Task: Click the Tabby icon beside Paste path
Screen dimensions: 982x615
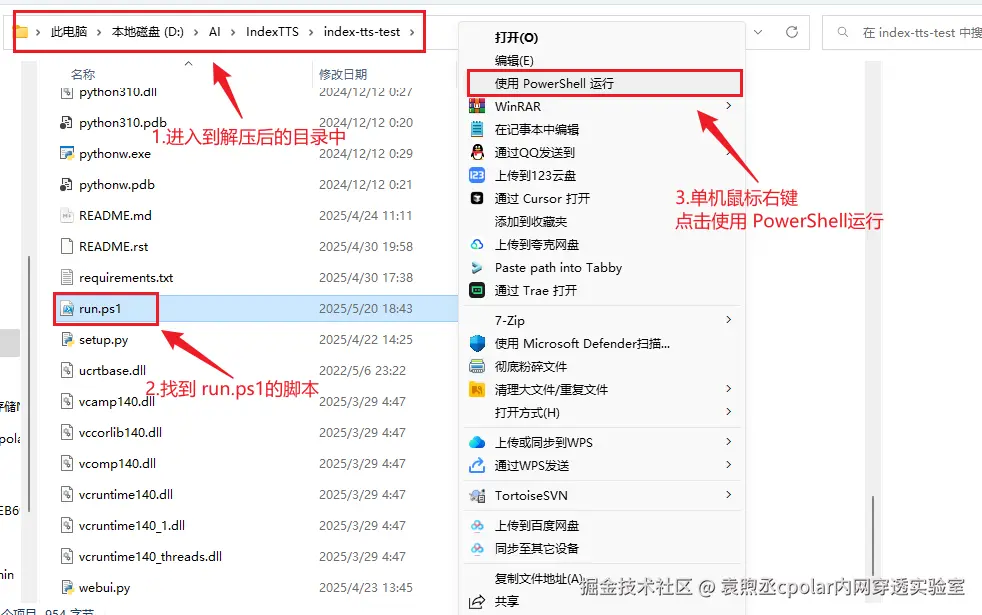Action: point(477,267)
